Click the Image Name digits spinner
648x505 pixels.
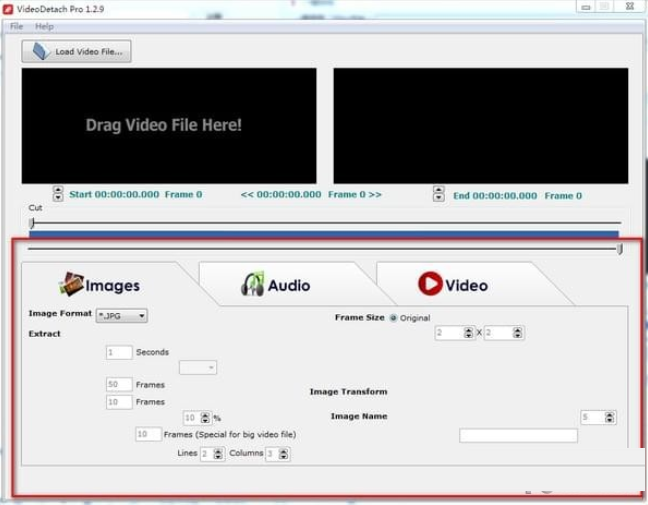[x=598, y=417]
